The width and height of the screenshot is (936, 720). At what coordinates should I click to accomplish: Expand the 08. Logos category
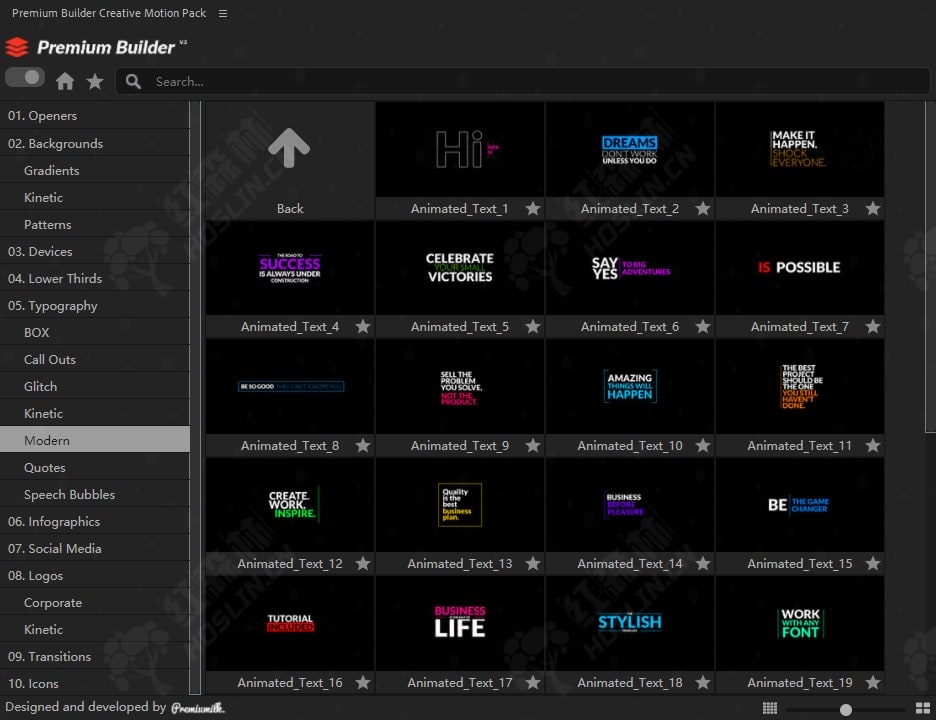click(x=95, y=576)
